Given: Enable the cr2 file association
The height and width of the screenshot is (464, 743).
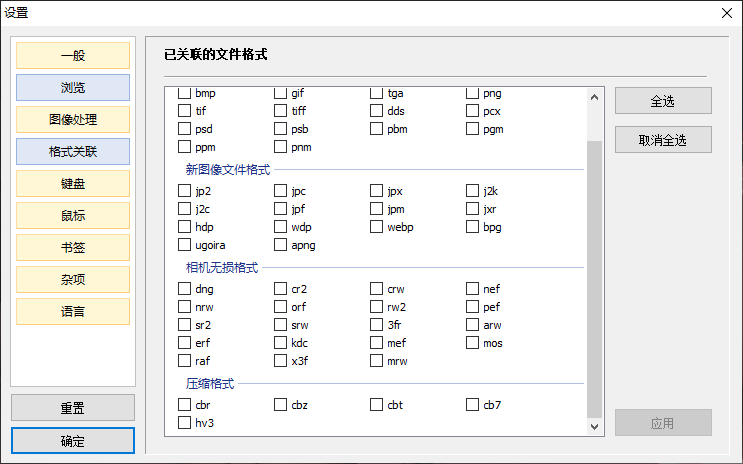Looking at the screenshot, I should (281, 289).
